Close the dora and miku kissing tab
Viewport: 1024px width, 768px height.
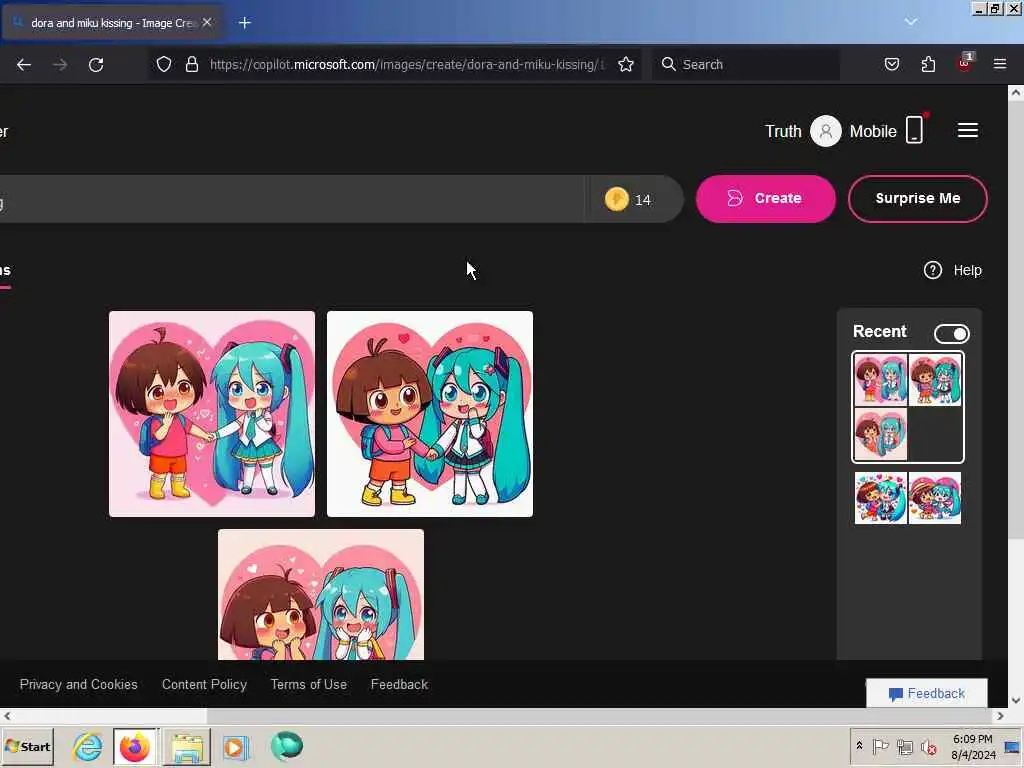pyautogui.click(x=207, y=22)
